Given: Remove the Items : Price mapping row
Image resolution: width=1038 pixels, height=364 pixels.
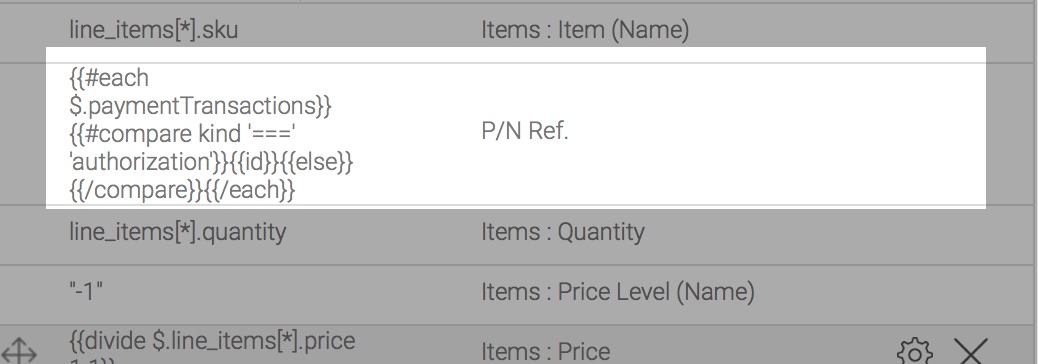Looking at the screenshot, I should 970,351.
